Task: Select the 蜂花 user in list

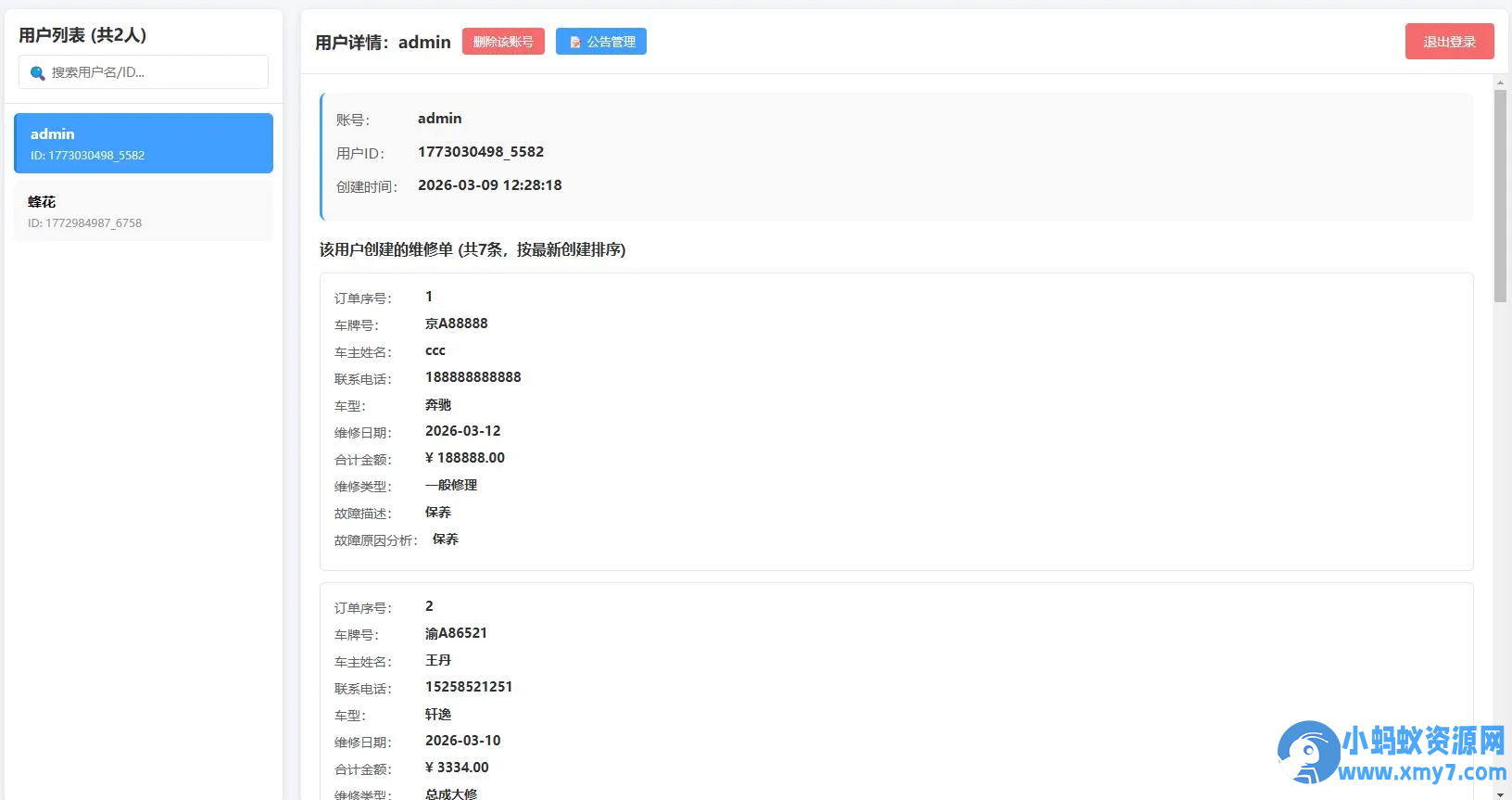Action: (x=144, y=211)
